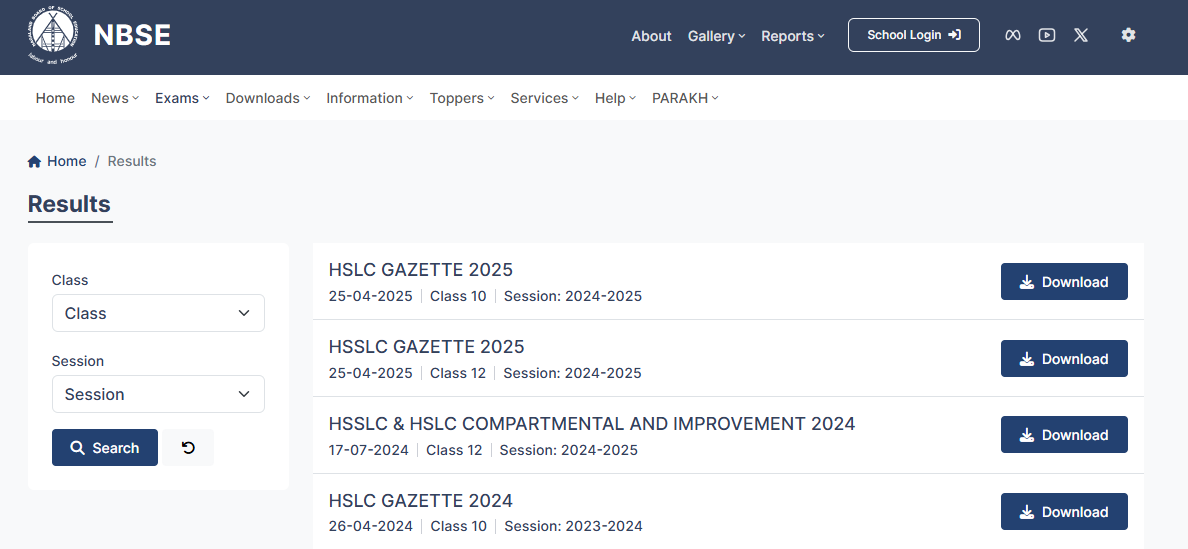The height and width of the screenshot is (549, 1188).
Task: Expand the Reports menu in header
Action: pyautogui.click(x=792, y=36)
